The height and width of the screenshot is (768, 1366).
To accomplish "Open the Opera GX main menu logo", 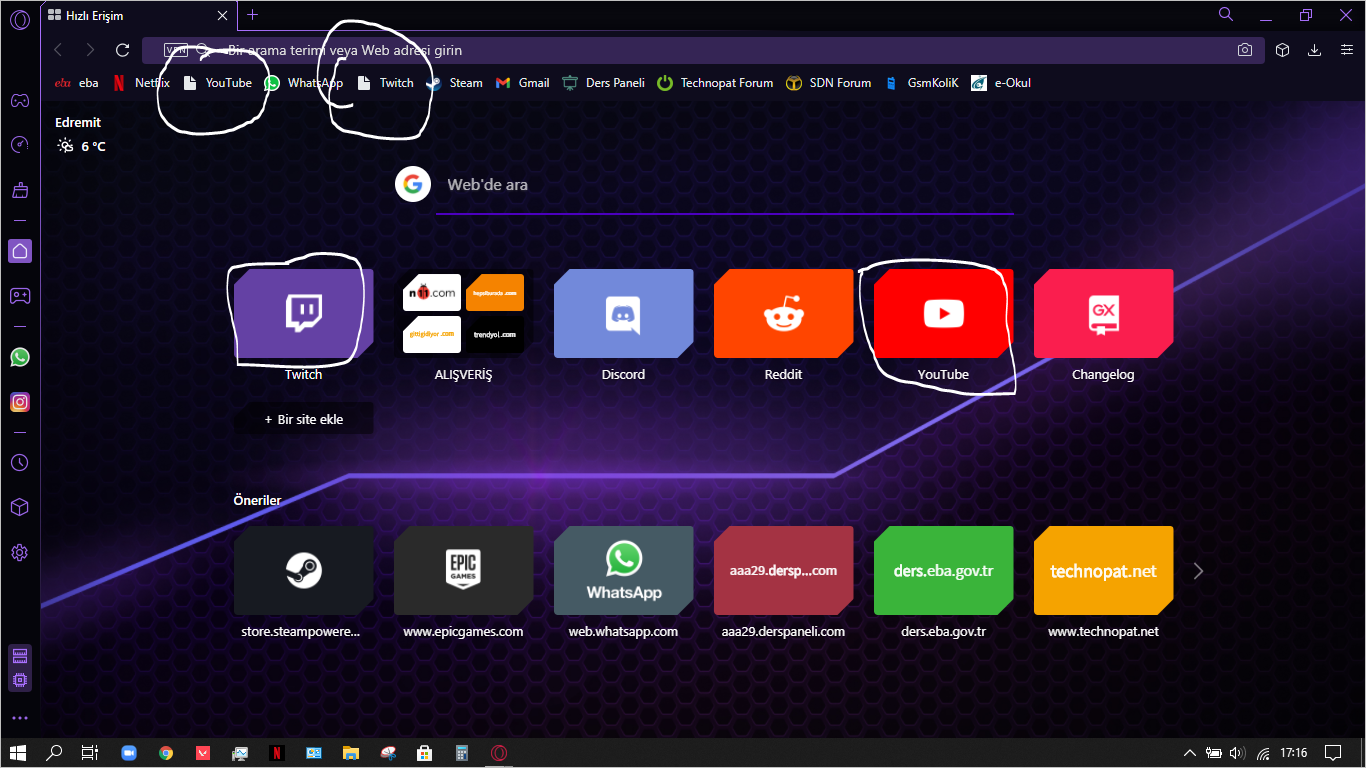I will tap(20, 18).
